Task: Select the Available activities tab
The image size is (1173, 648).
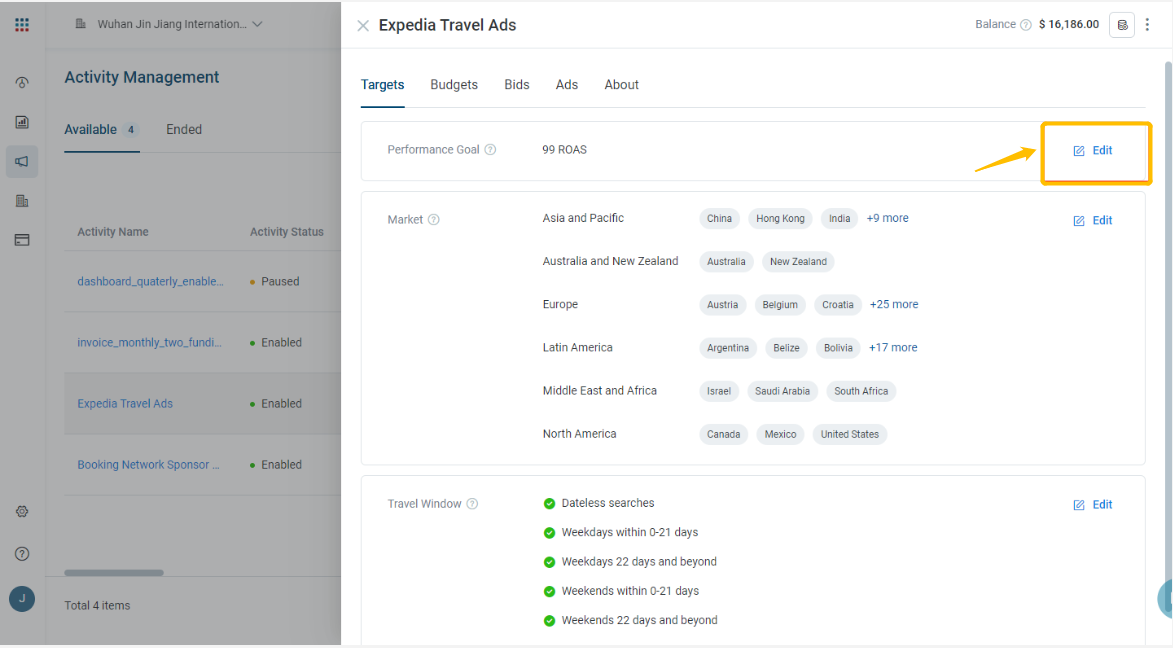Action: (x=102, y=129)
